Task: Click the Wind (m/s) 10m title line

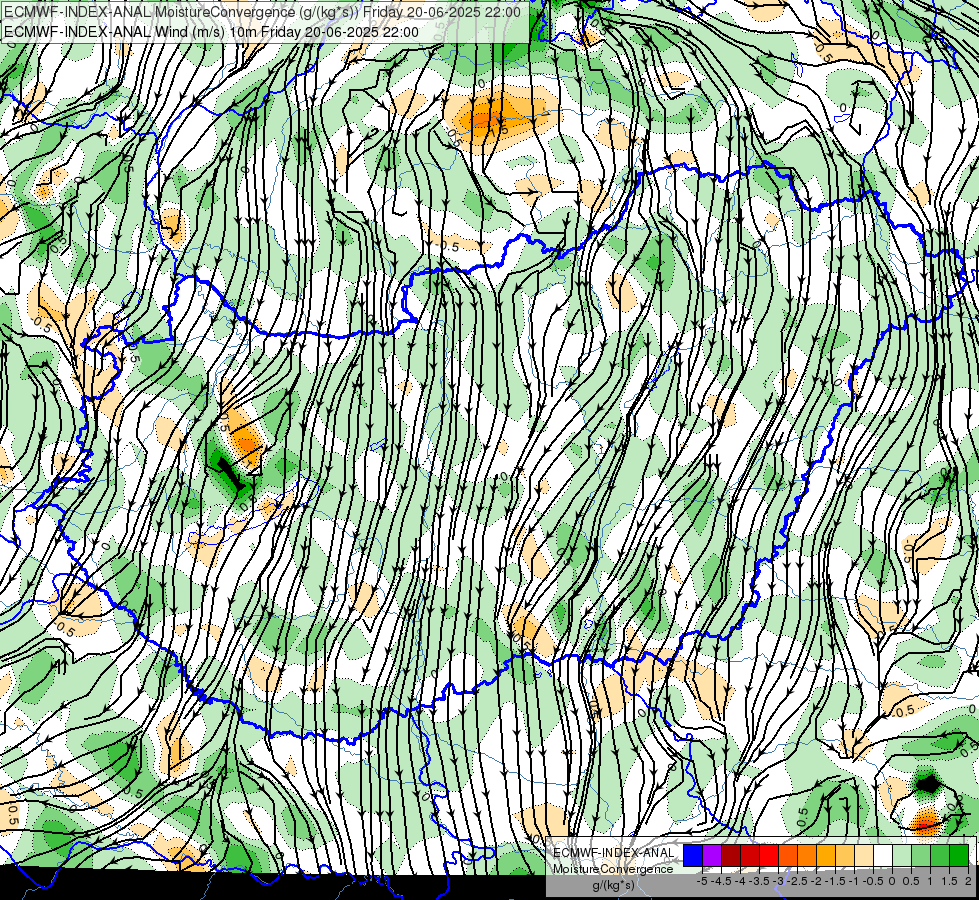Action: pos(211,32)
